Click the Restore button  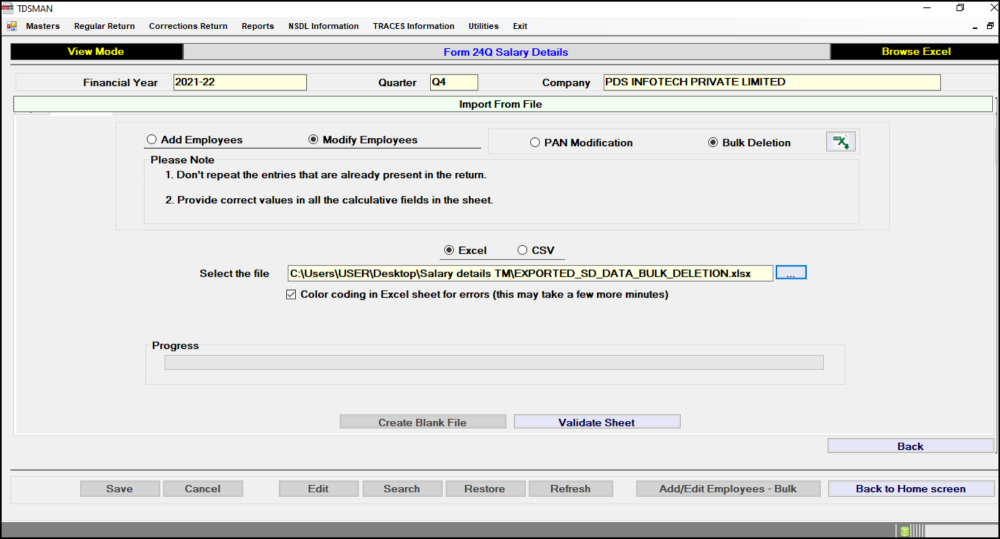(x=485, y=489)
